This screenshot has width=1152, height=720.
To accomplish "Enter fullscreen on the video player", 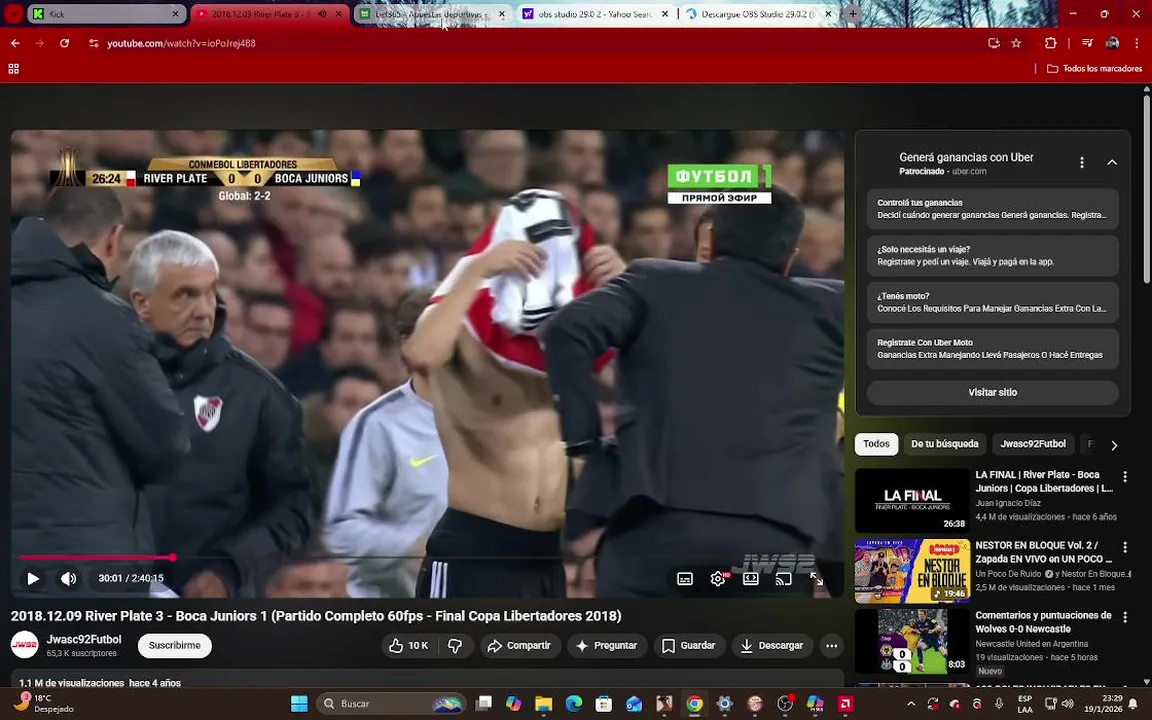I will coord(816,579).
